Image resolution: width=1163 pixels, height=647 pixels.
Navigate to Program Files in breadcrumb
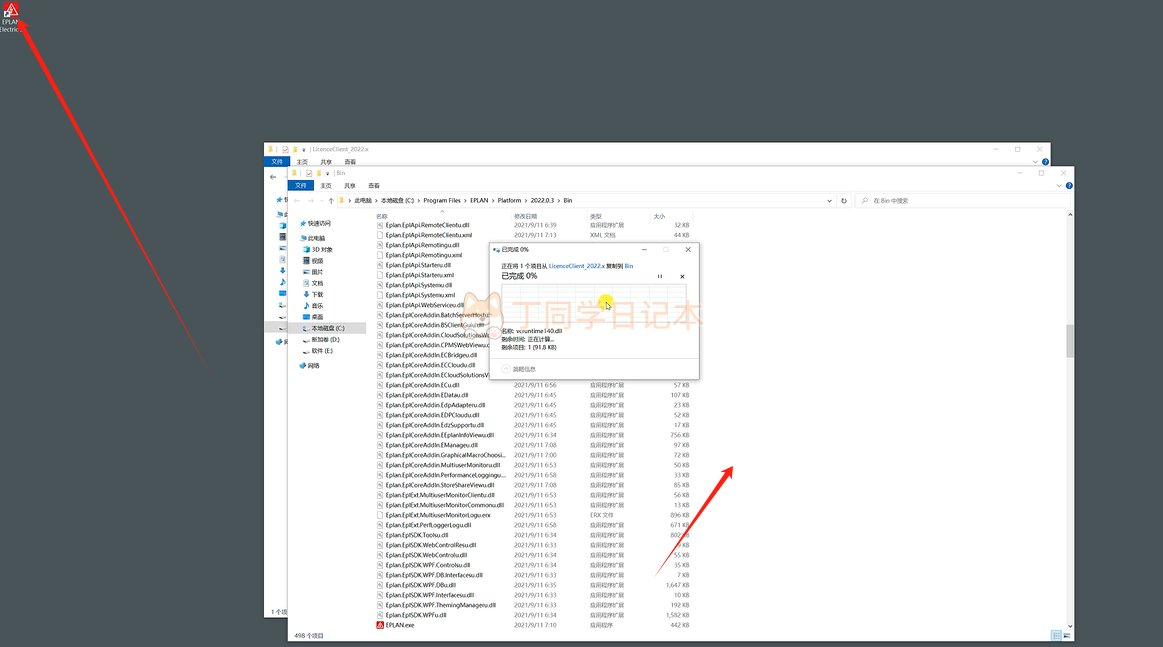click(441, 201)
